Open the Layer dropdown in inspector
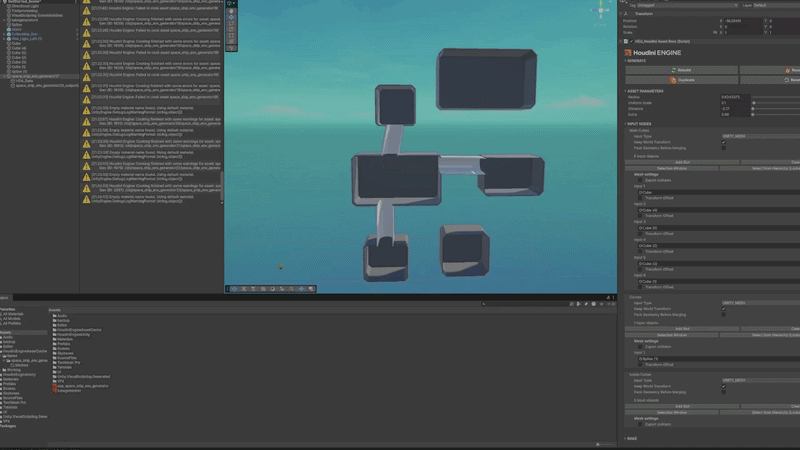Image resolution: width=800 pixels, height=450 pixels. (776, 5)
